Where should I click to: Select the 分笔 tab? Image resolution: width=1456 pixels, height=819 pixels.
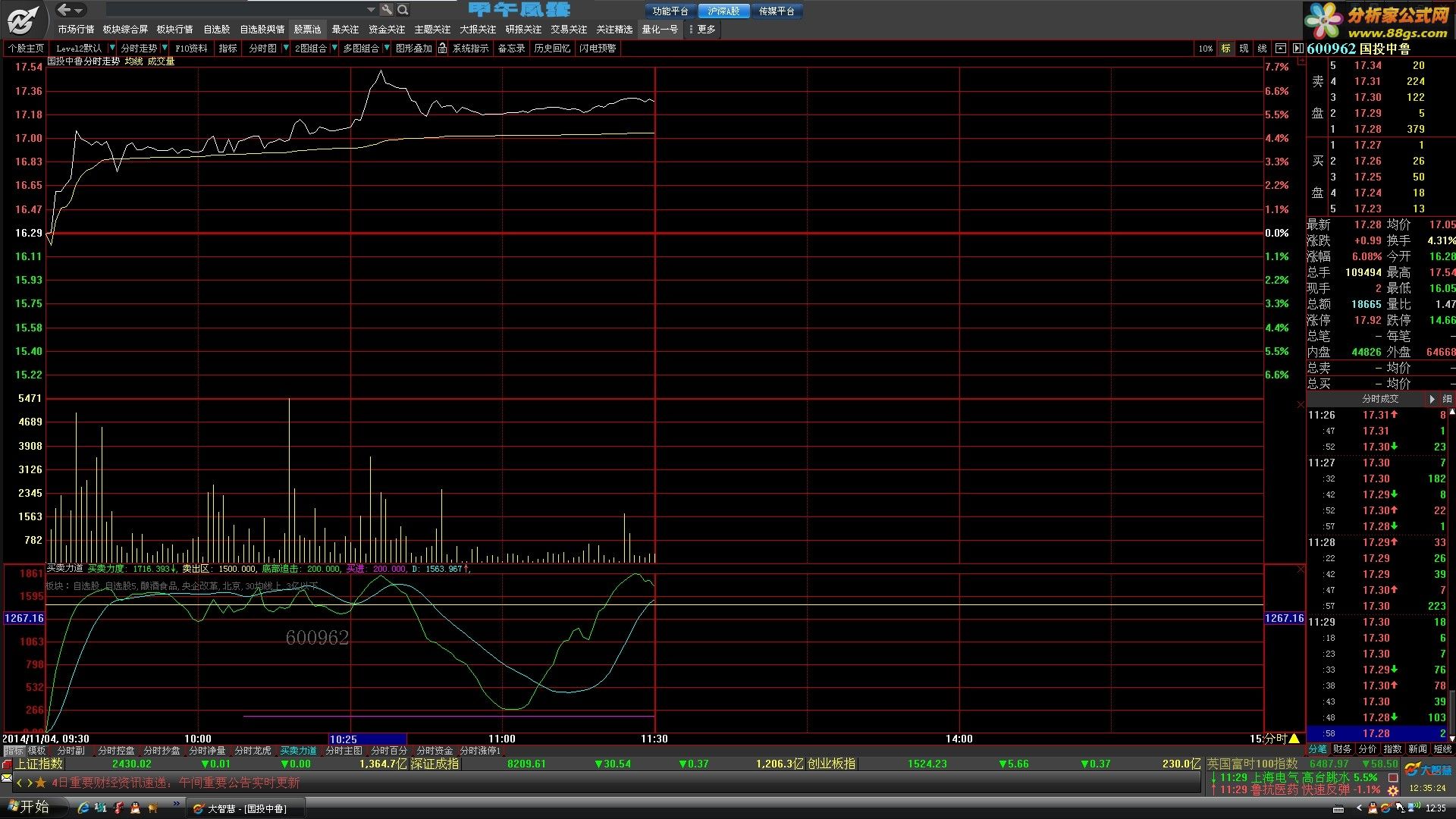[x=1318, y=749]
